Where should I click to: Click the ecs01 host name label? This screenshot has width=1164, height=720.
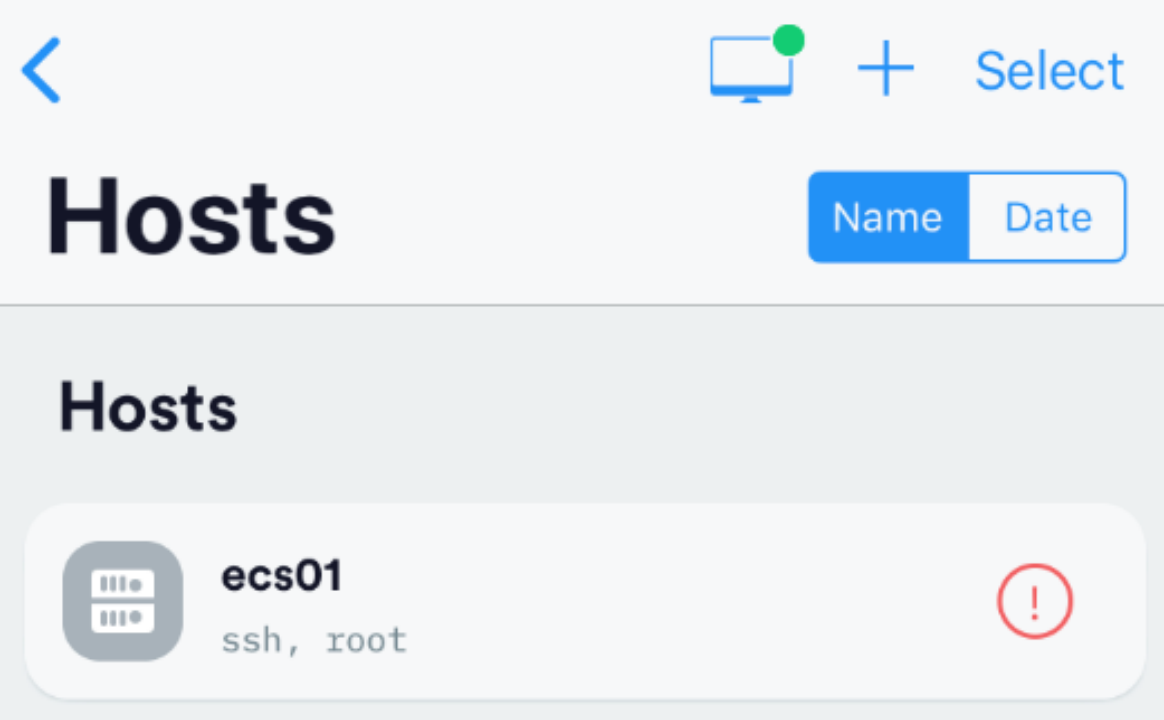point(282,576)
